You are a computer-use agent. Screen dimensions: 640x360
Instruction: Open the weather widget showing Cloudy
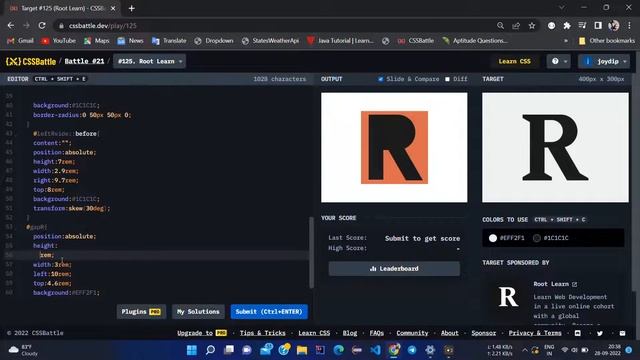click(24, 350)
